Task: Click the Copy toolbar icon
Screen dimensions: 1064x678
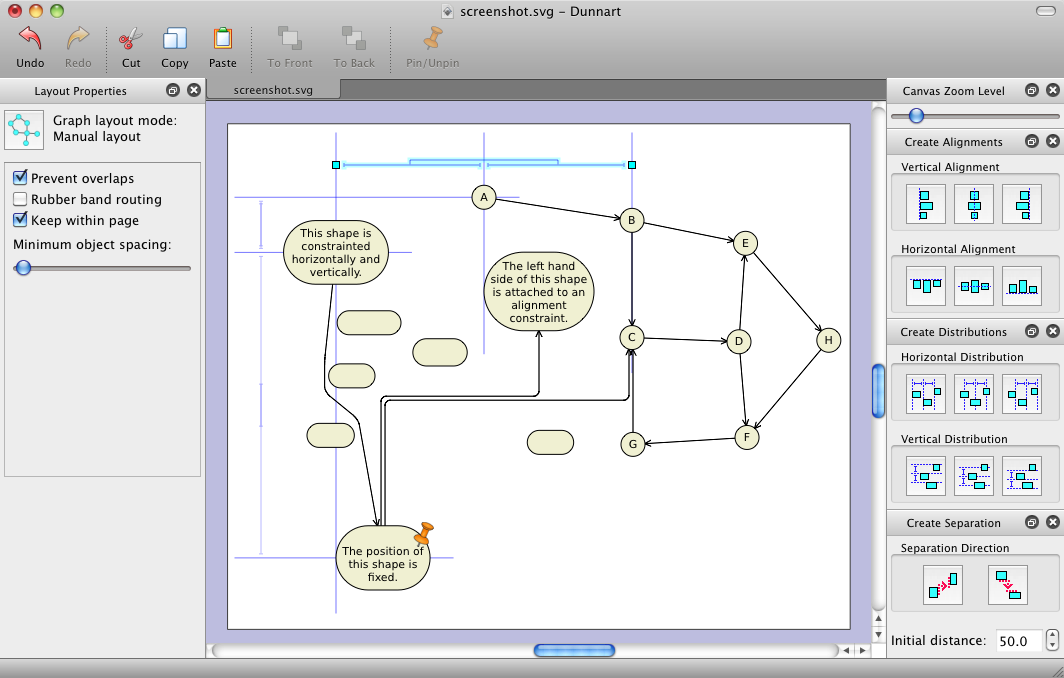Action: click(175, 40)
